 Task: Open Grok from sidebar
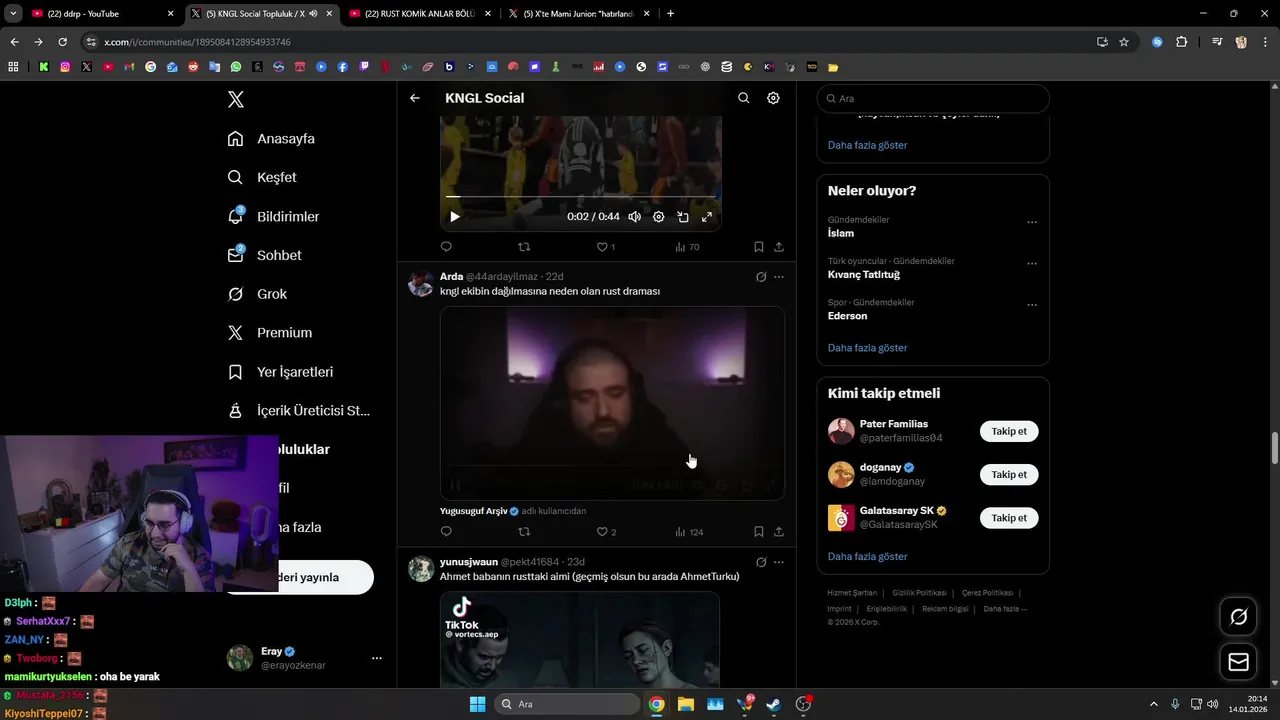(x=257, y=294)
